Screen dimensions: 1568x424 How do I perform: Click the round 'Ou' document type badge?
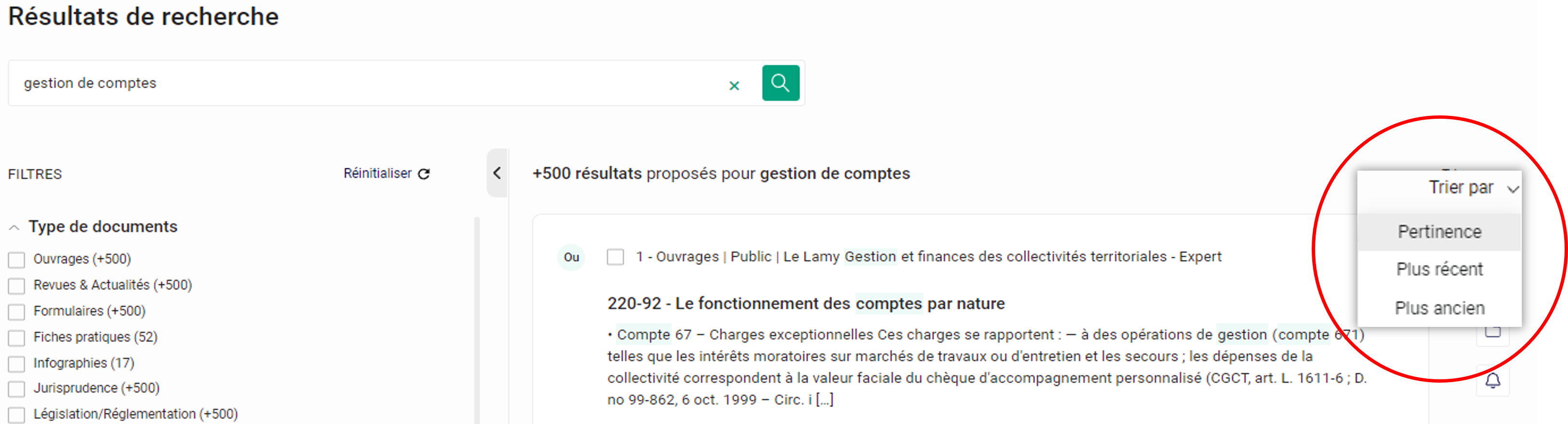(571, 257)
